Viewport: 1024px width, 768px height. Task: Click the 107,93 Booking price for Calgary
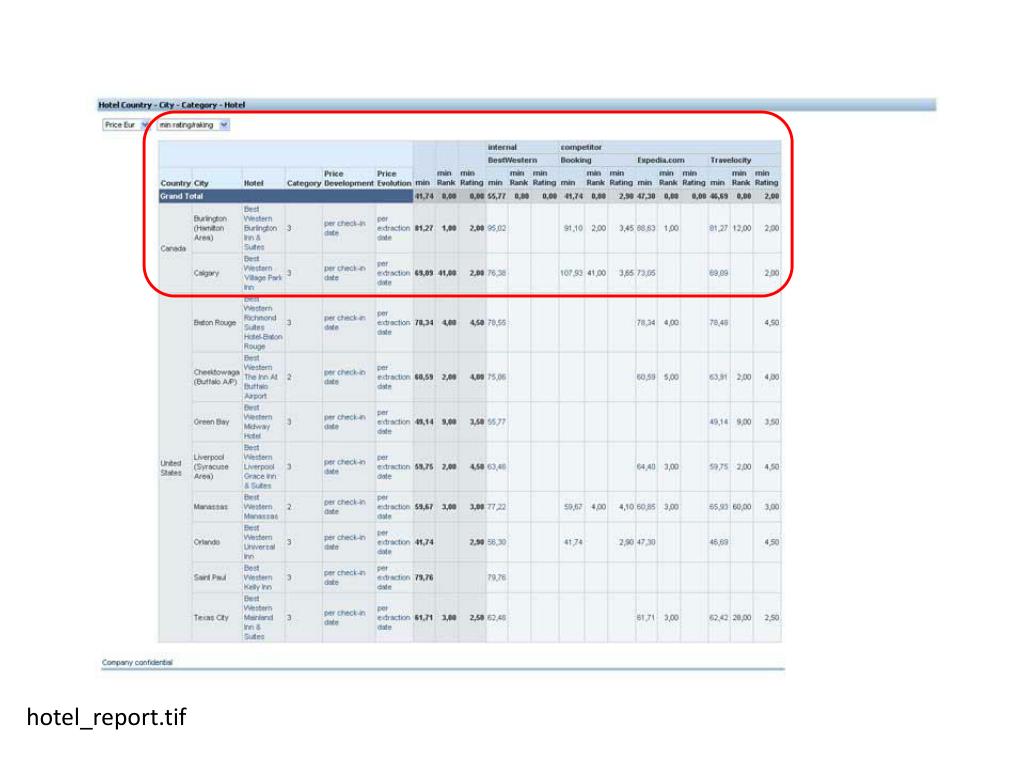tap(571, 273)
